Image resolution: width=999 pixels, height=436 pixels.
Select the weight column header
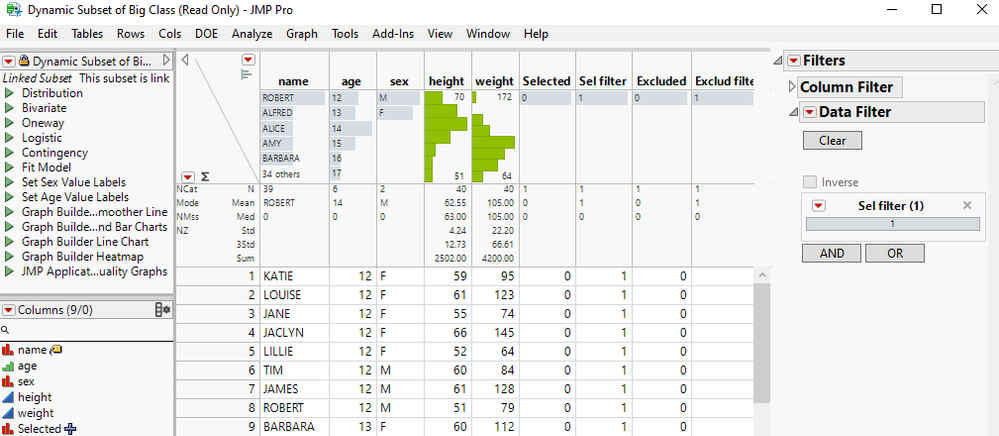point(494,81)
